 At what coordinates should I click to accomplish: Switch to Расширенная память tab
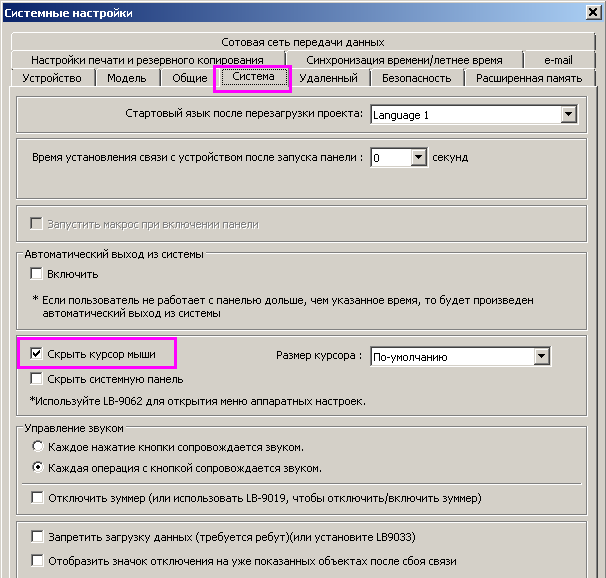point(529,78)
